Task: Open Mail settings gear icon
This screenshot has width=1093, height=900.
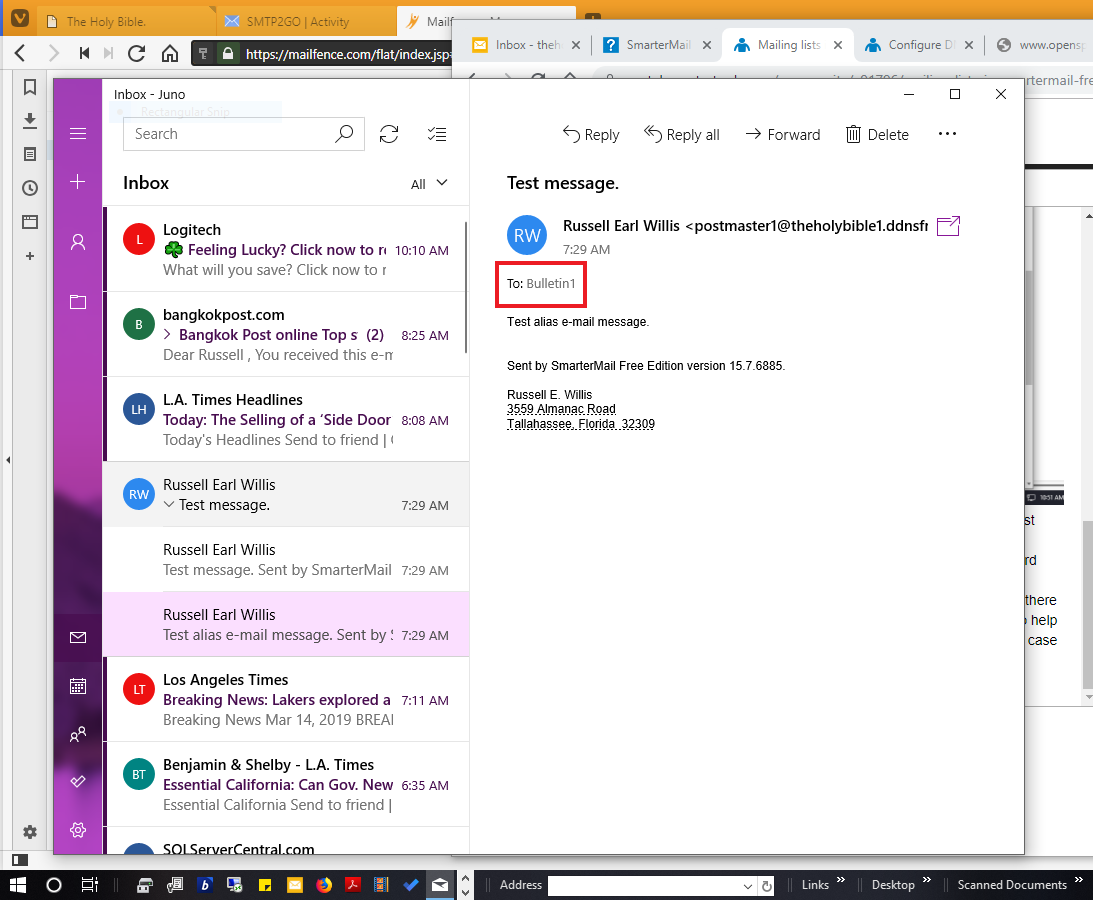Action: tap(78, 830)
